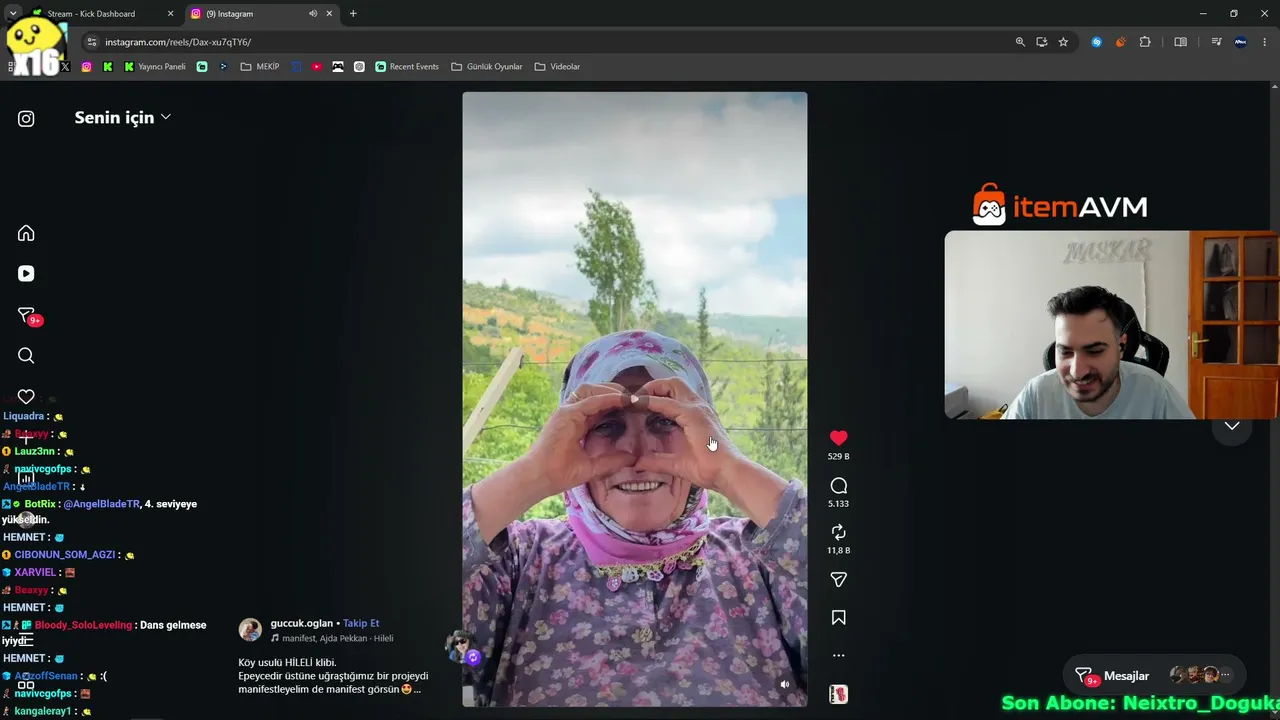Install the app via the address bar icon
This screenshot has width=1280, height=720.
(x=1042, y=42)
